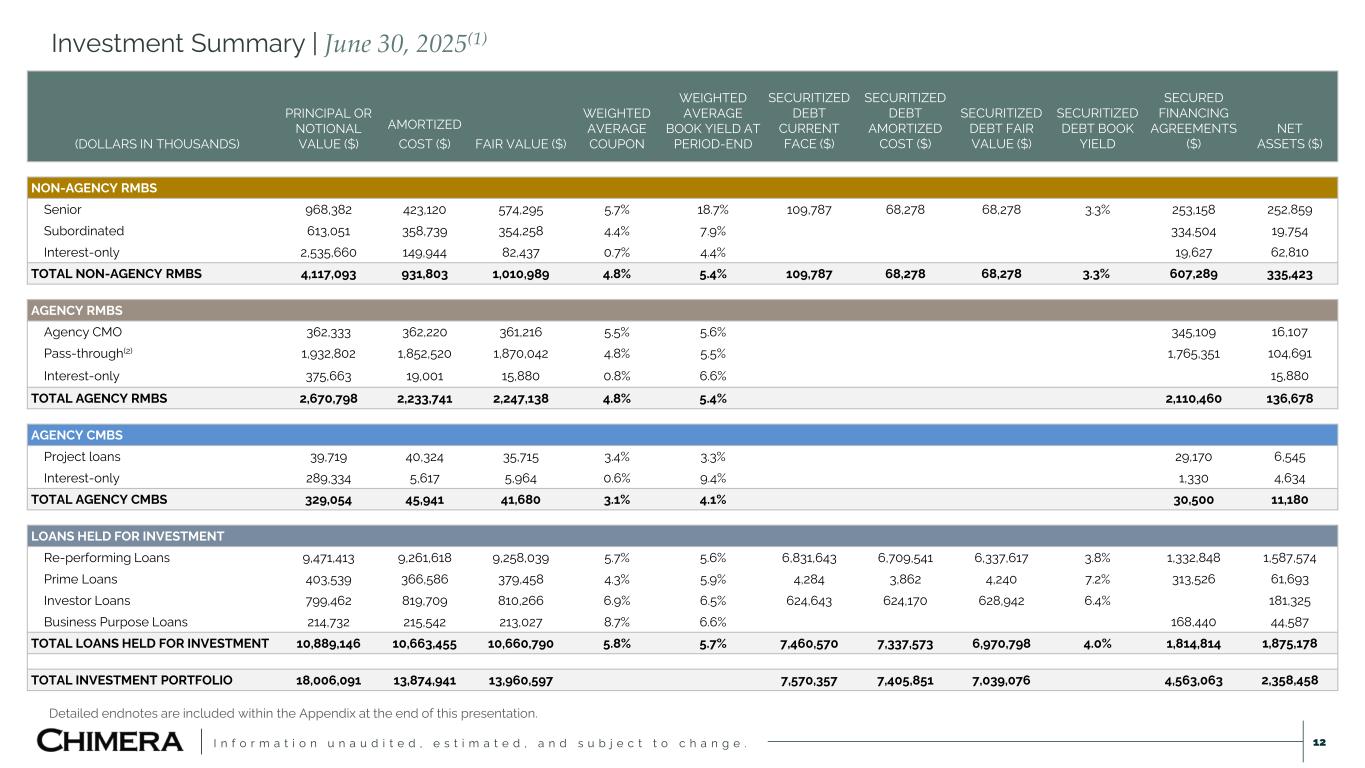This screenshot has width=1365, height=768.
Task: Click the page number 12
Action: click(x=1318, y=741)
